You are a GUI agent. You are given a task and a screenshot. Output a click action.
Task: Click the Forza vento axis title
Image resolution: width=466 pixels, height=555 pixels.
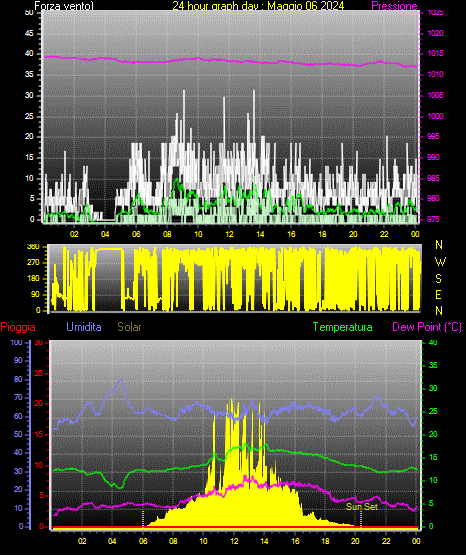point(64,6)
